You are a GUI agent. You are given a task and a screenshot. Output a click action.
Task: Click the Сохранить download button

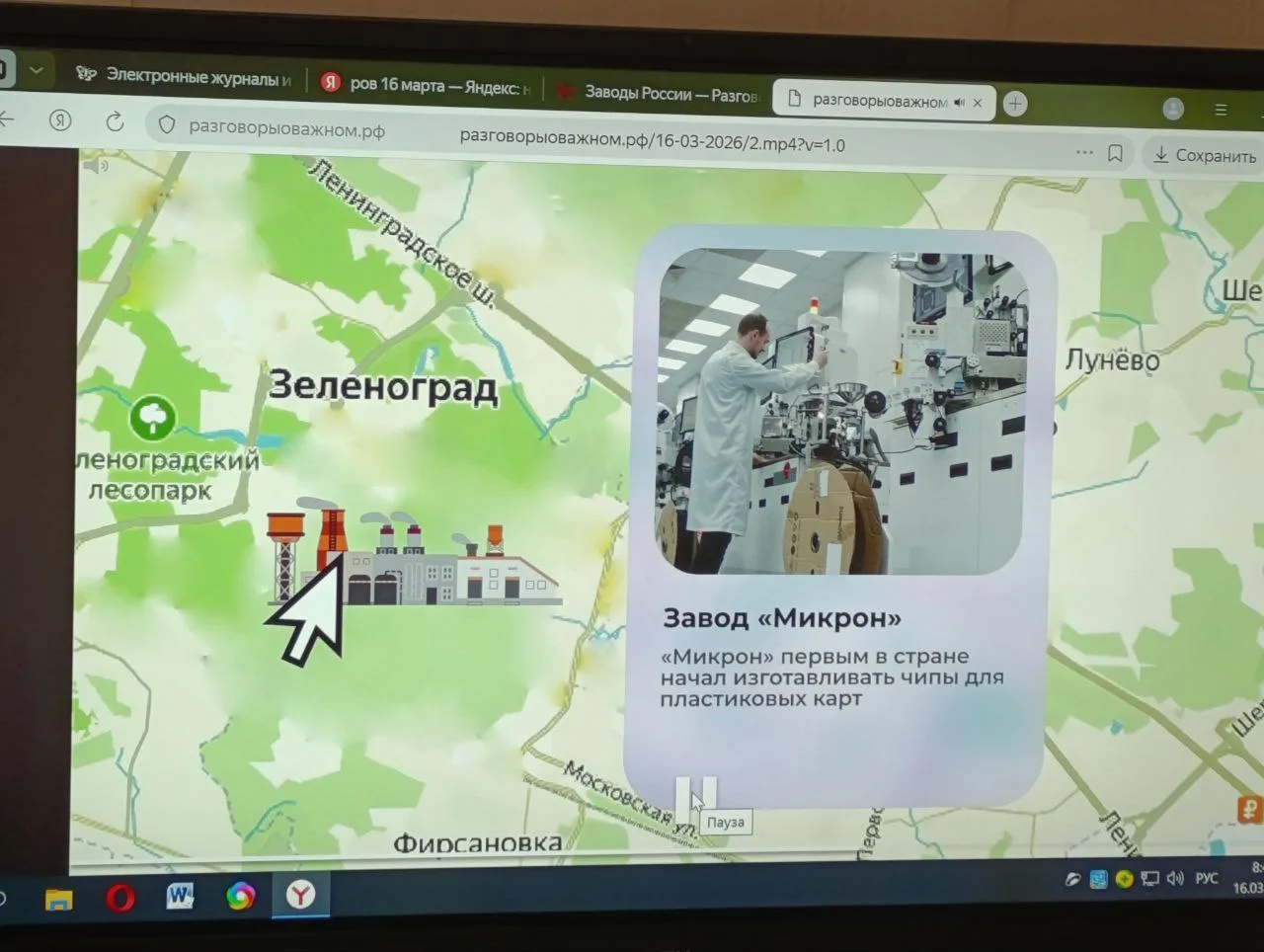click(x=1205, y=156)
